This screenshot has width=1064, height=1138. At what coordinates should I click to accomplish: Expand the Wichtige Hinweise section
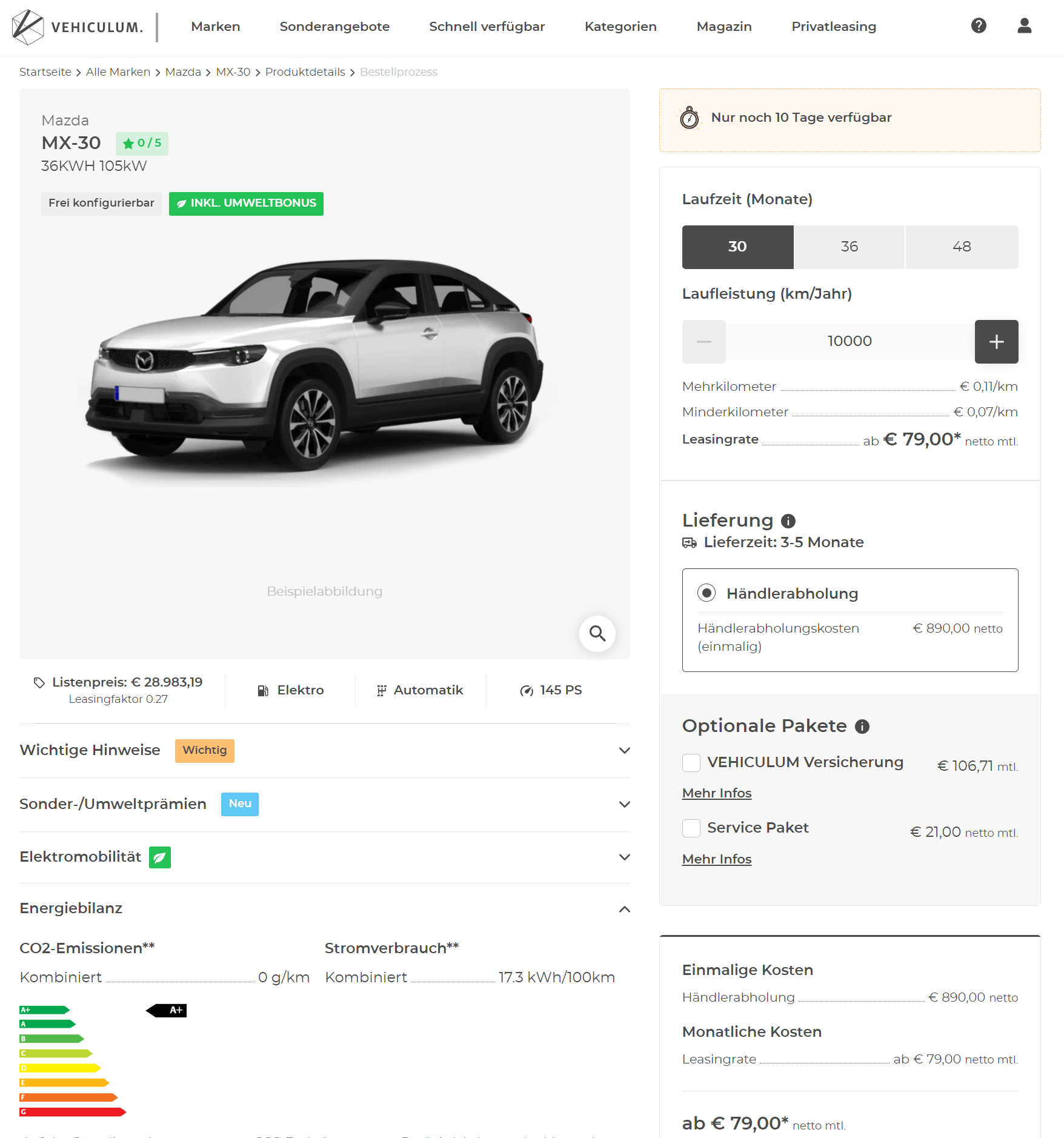coord(325,751)
